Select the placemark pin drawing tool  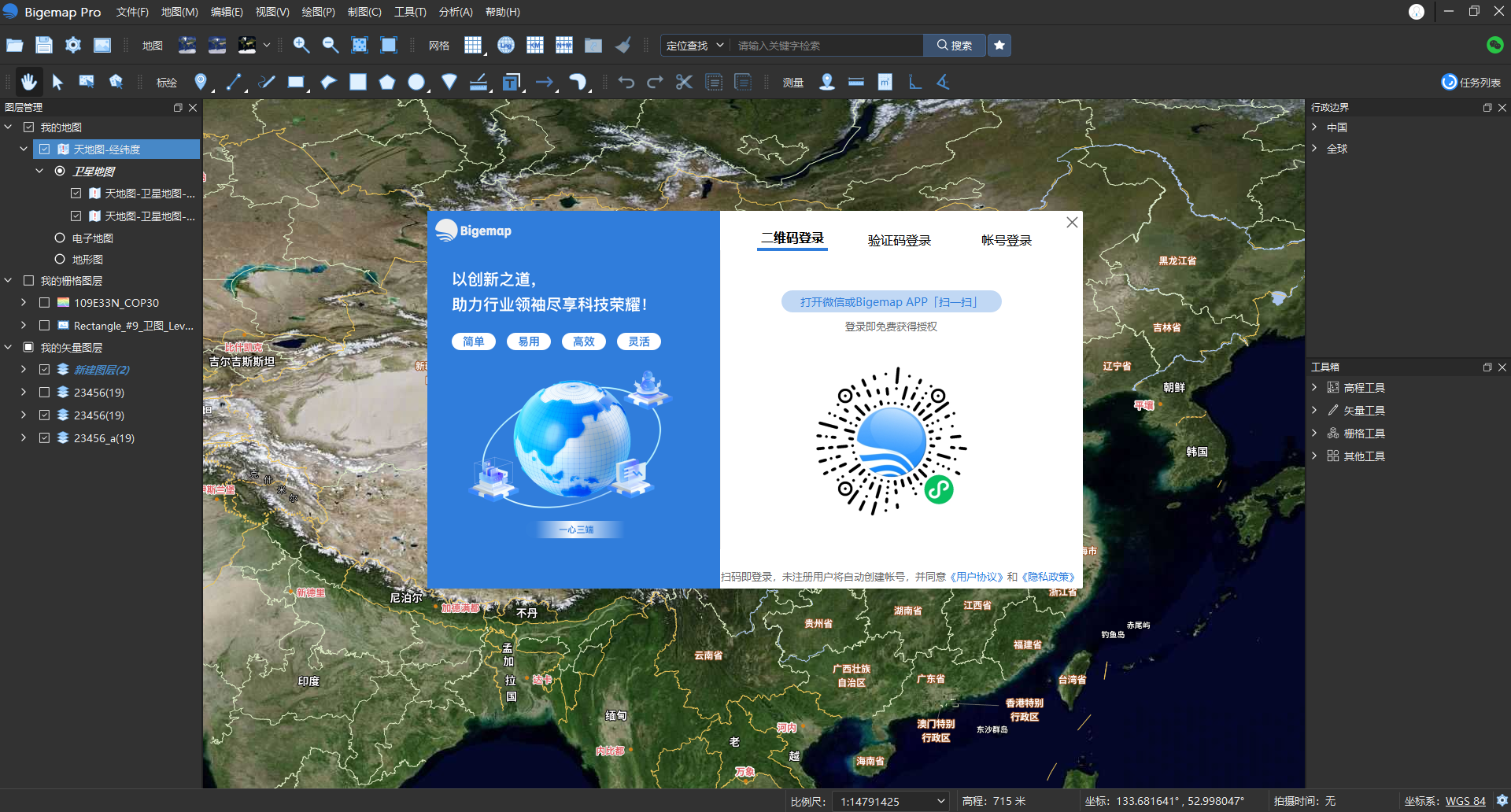[x=201, y=82]
